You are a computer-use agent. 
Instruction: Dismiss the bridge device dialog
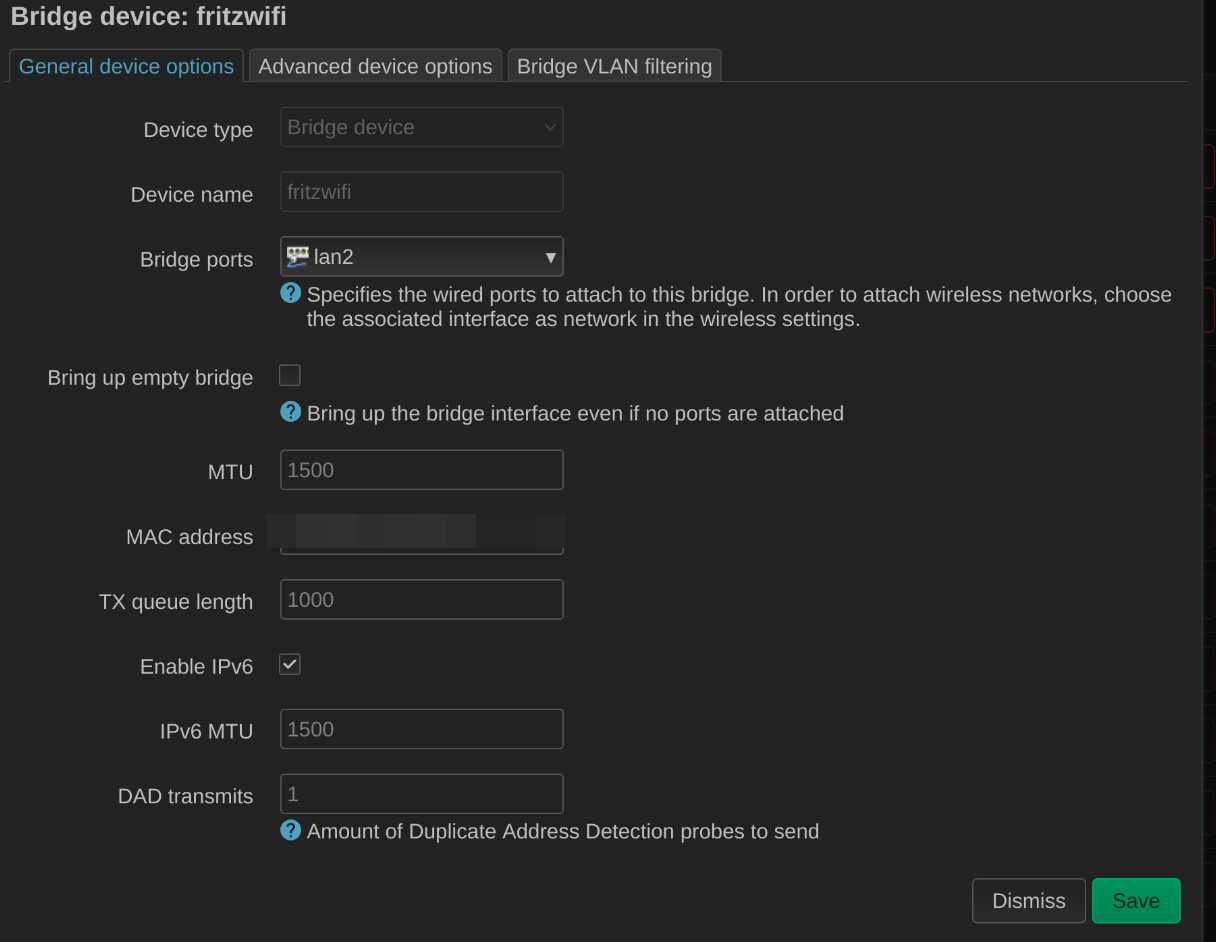tap(1028, 901)
